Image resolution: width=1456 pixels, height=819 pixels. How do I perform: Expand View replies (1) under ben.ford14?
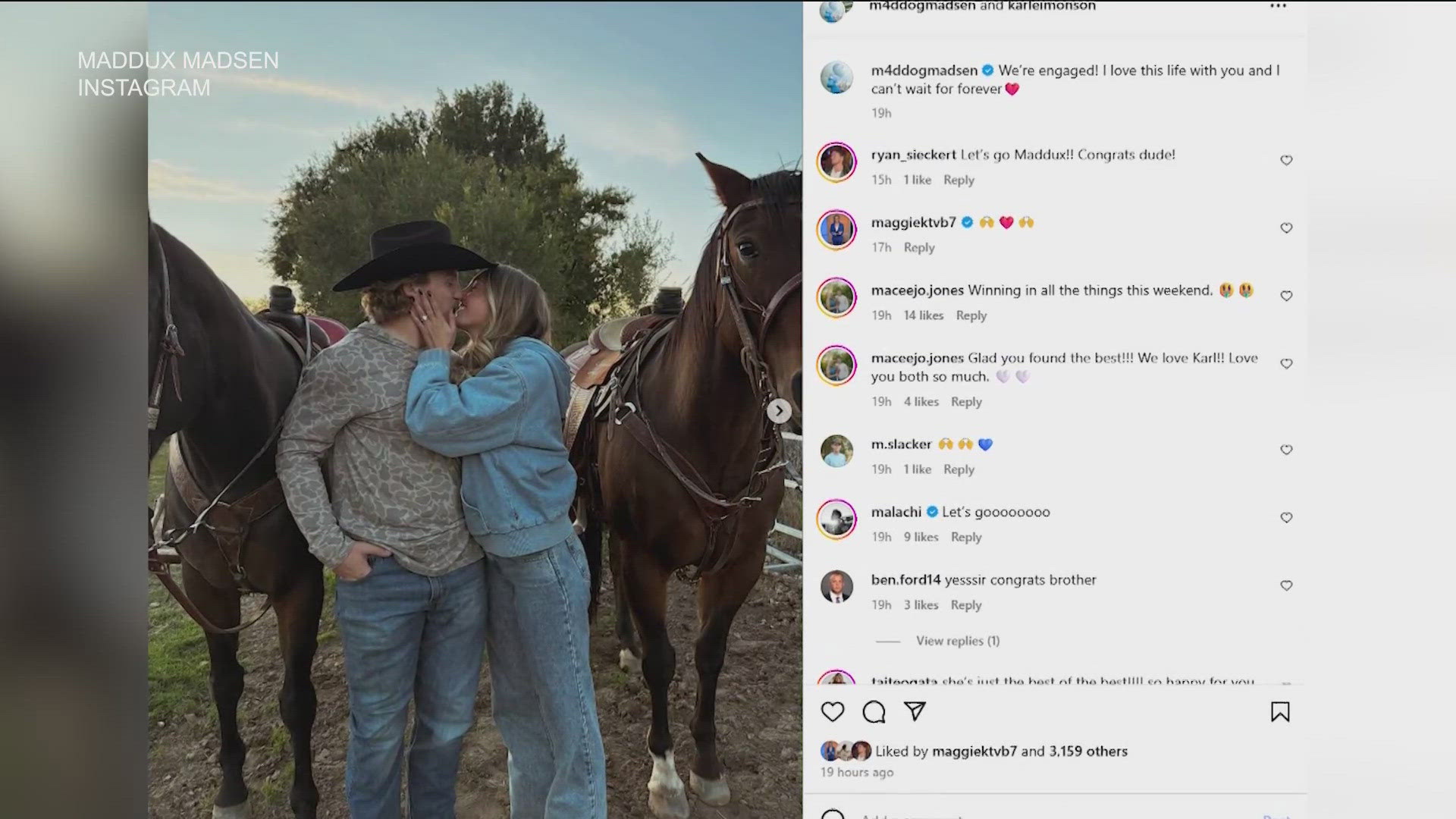point(958,641)
